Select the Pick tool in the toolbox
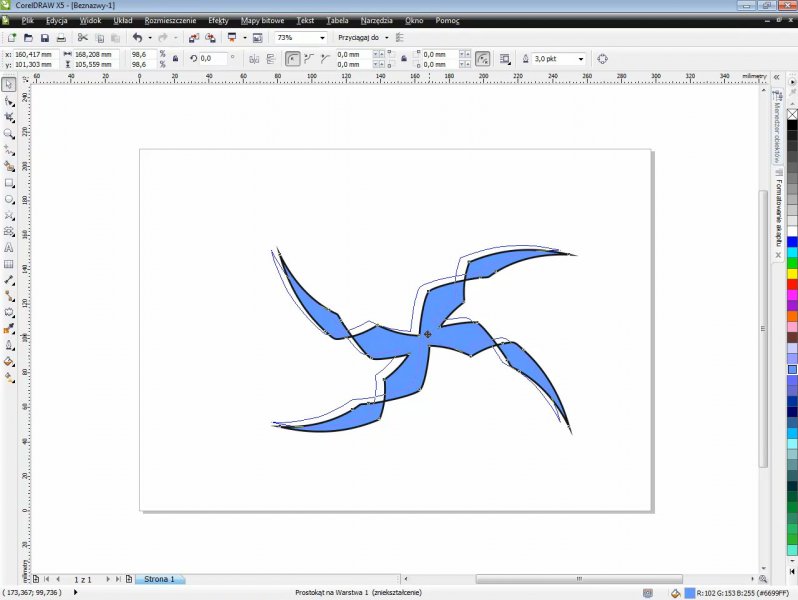The image size is (798, 600). pos(9,84)
